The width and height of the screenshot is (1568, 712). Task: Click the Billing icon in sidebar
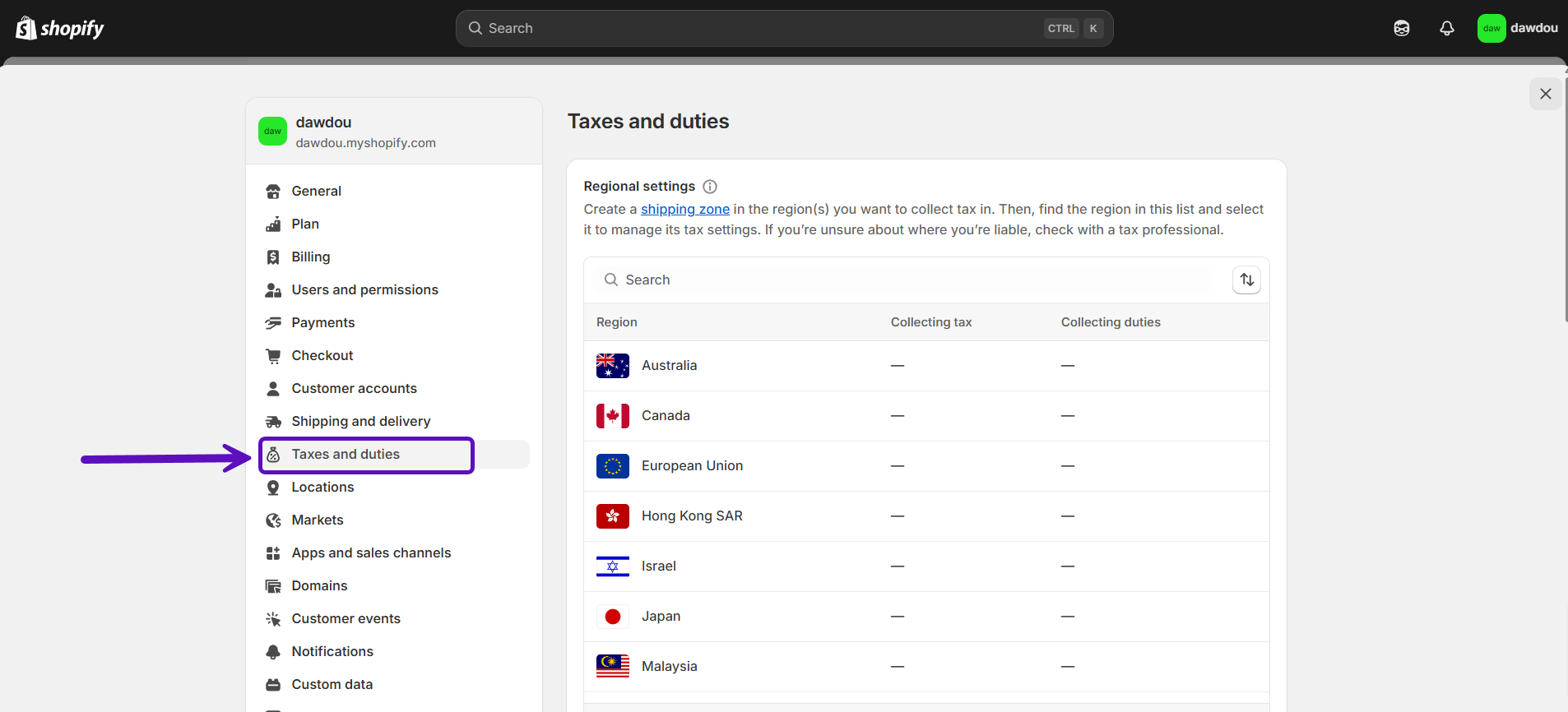[x=273, y=257]
